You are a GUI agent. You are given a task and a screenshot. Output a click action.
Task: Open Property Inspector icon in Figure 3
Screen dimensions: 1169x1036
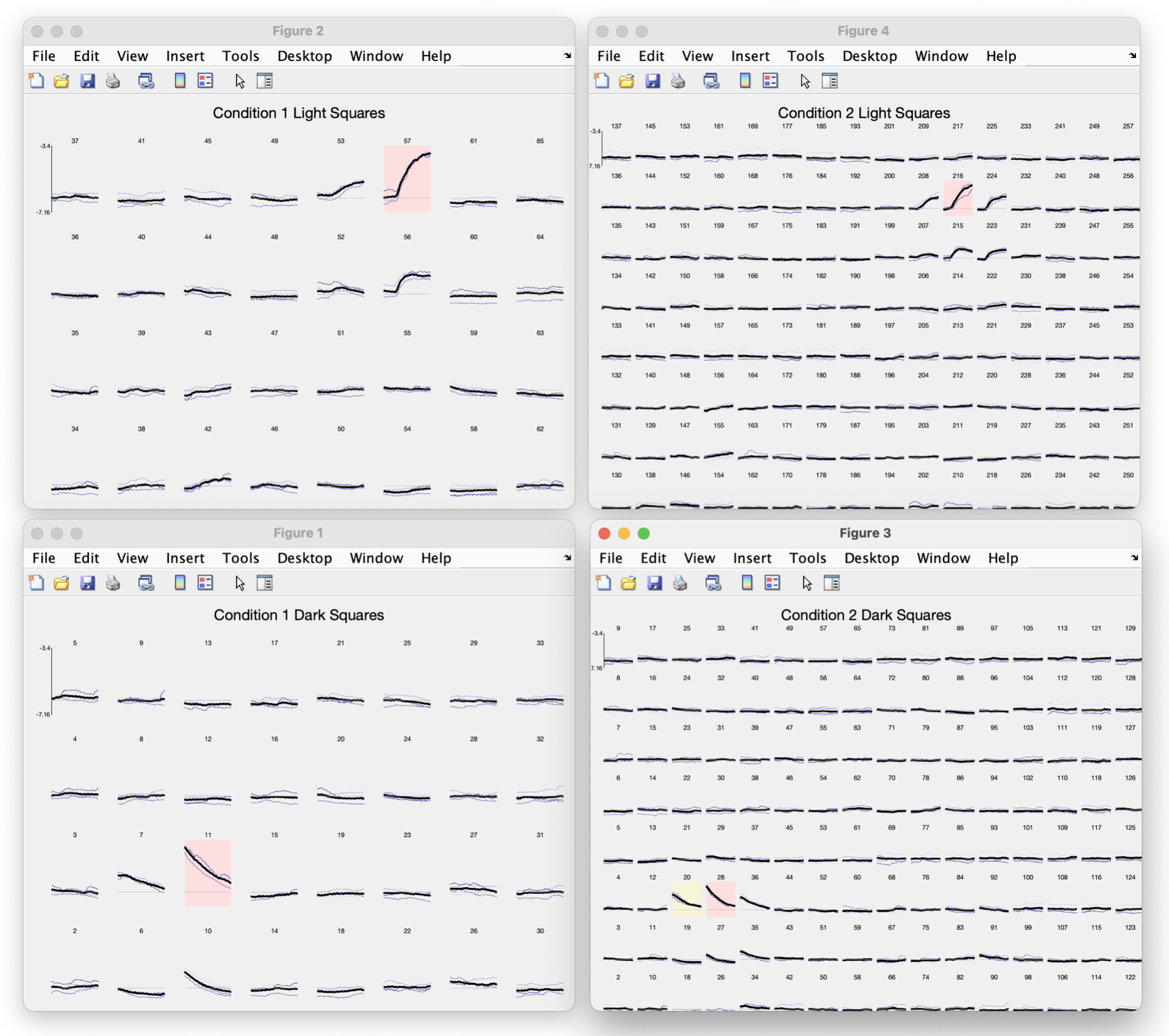coord(832,583)
